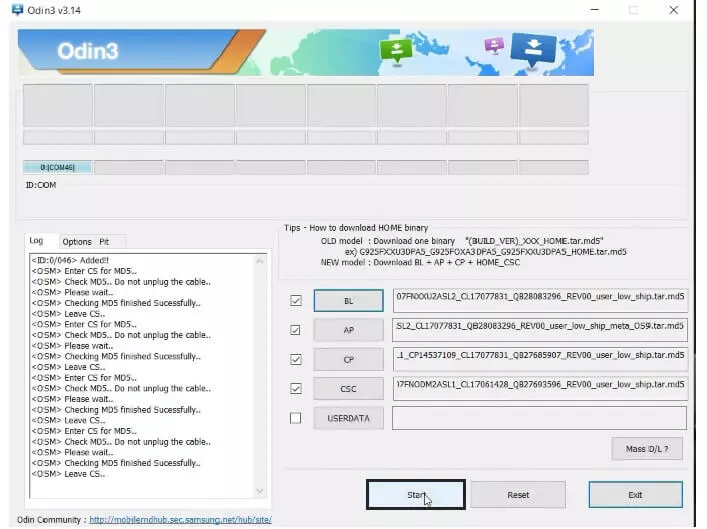
Task: Click the CP file path field
Action: point(540,359)
